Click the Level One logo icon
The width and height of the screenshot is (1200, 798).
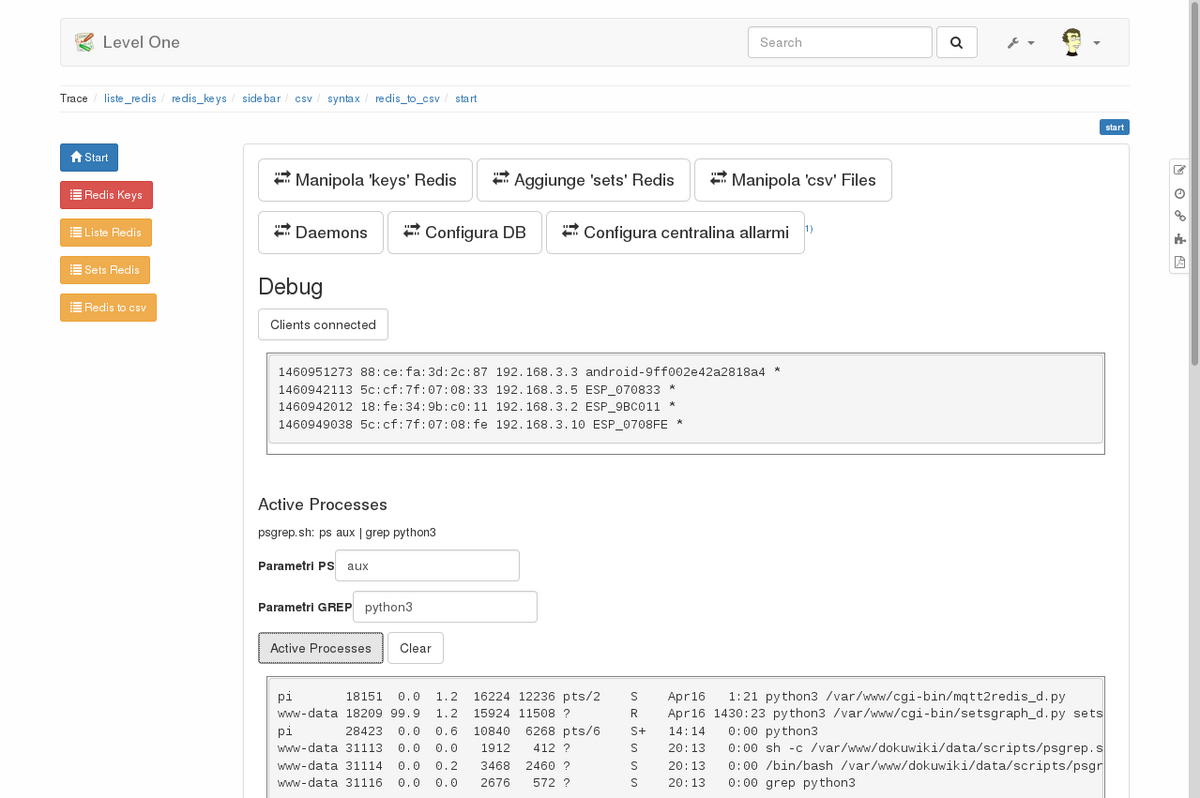tap(84, 43)
